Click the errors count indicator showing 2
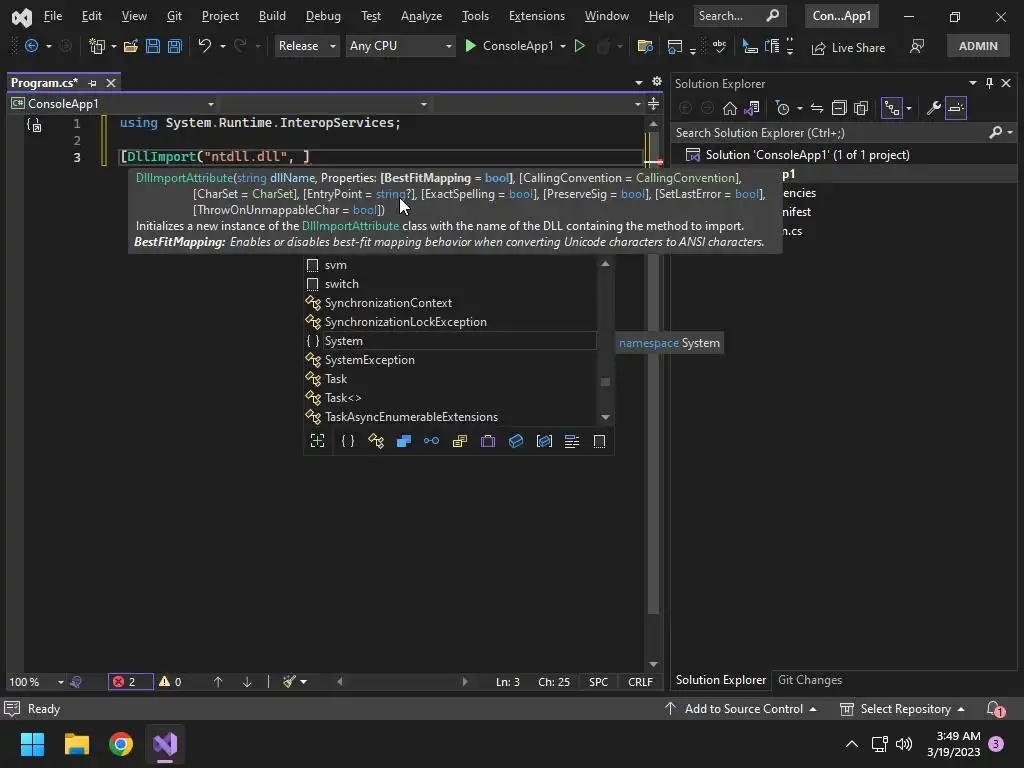1024x768 pixels. tap(131, 682)
